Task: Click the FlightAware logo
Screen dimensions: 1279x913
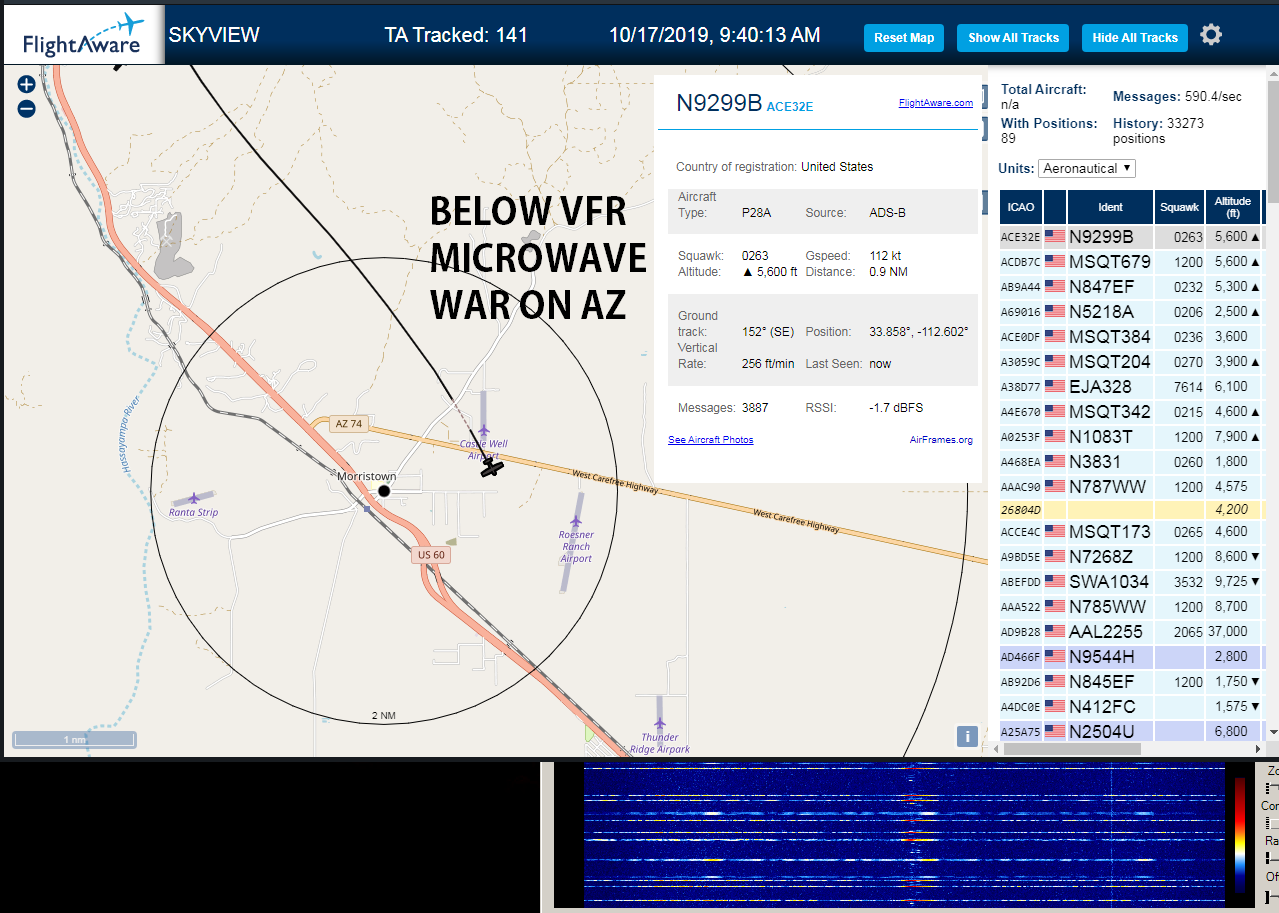Action: (x=82, y=34)
